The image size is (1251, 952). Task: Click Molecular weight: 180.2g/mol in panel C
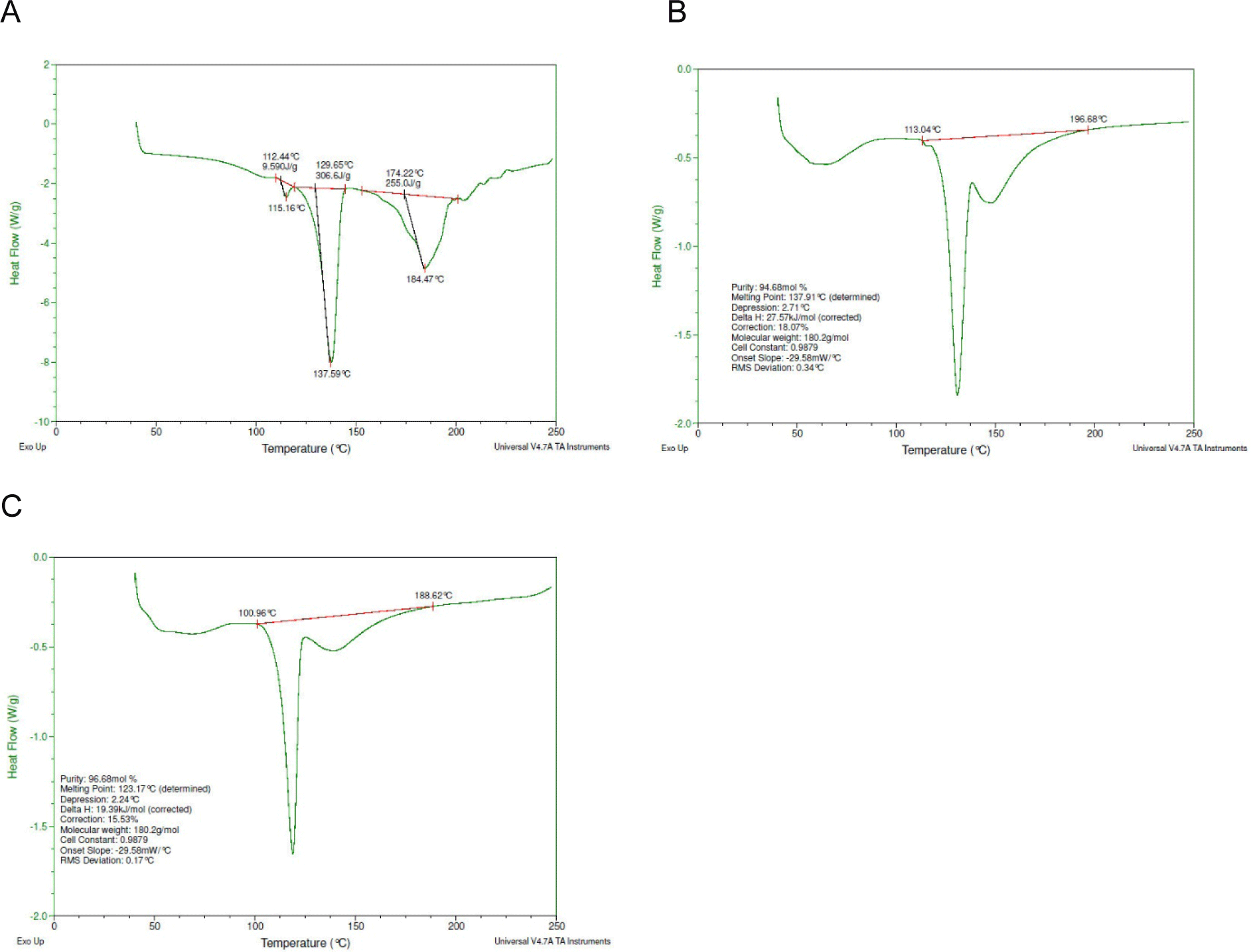tap(119, 830)
